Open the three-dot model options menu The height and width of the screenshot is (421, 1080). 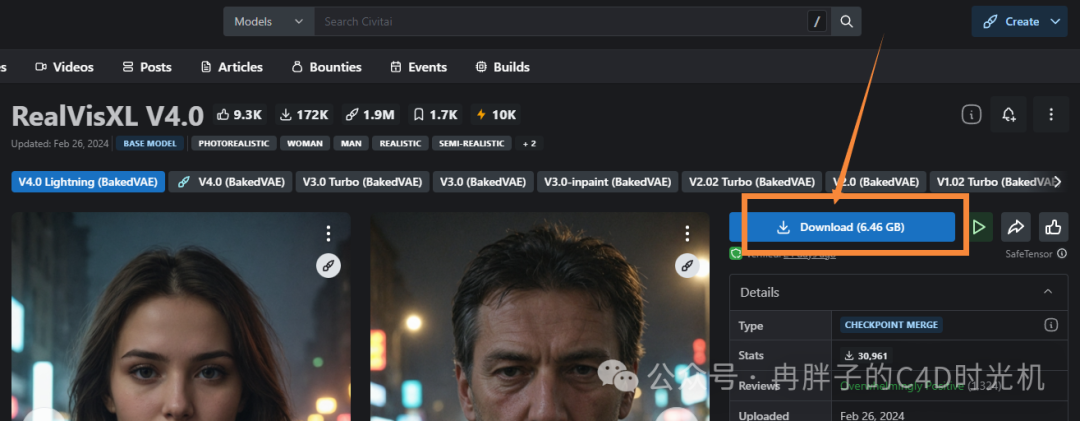point(1051,114)
